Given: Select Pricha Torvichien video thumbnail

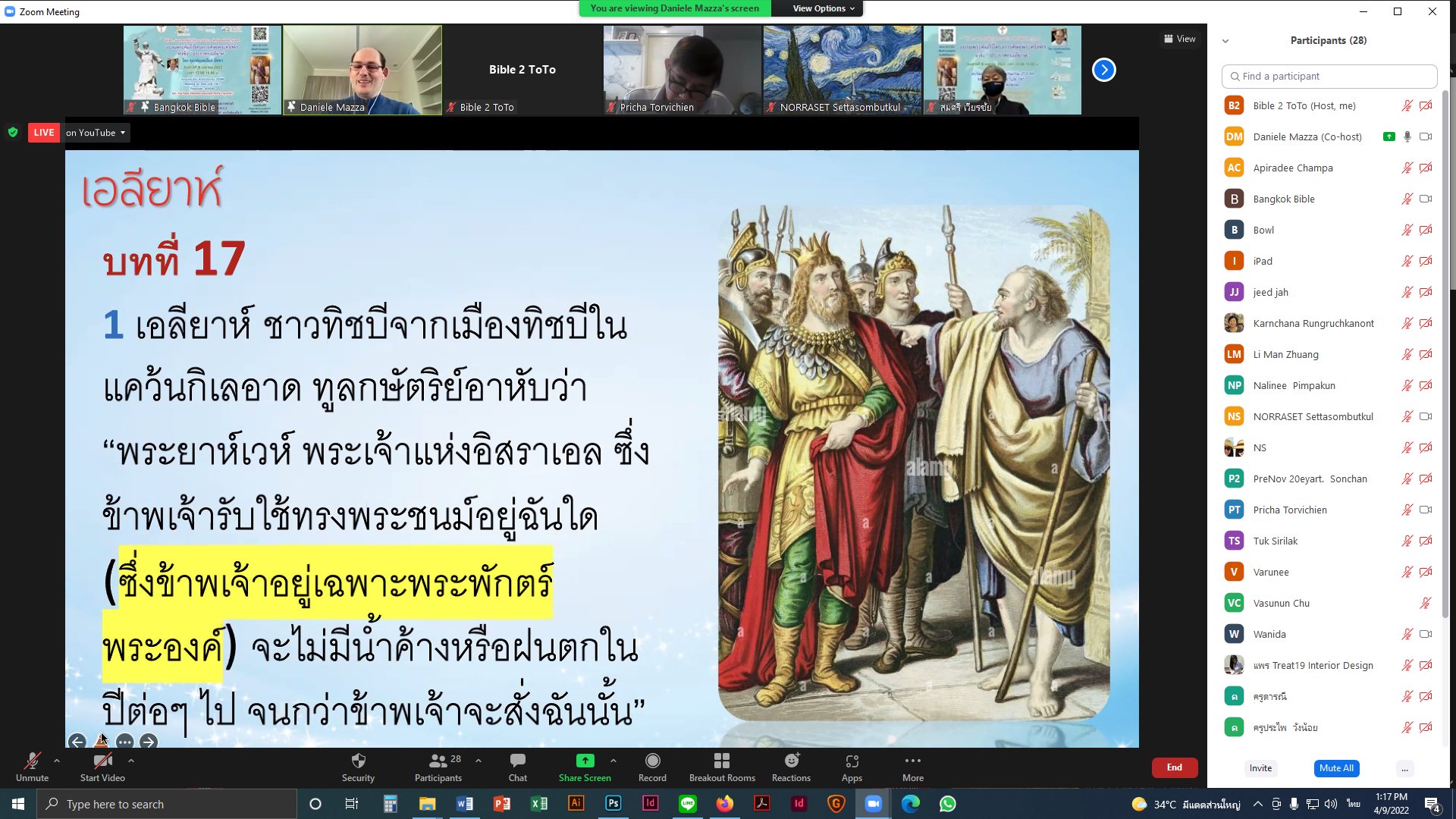Looking at the screenshot, I should [682, 70].
